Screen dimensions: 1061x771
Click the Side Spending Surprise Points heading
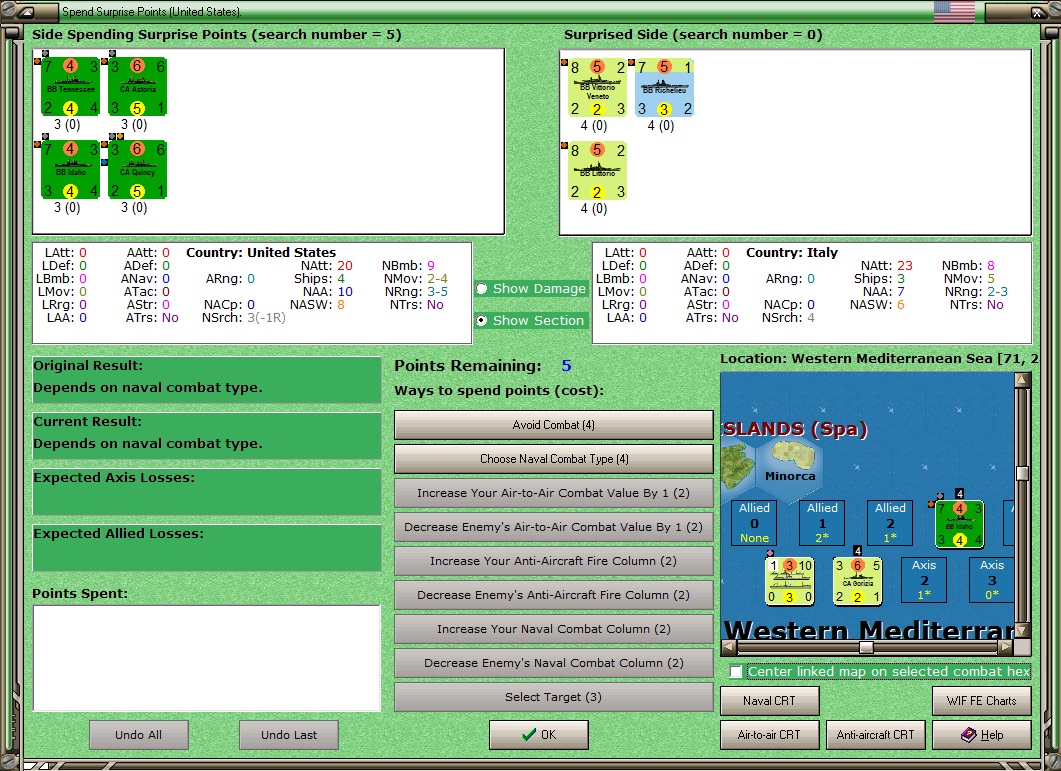[x=217, y=35]
